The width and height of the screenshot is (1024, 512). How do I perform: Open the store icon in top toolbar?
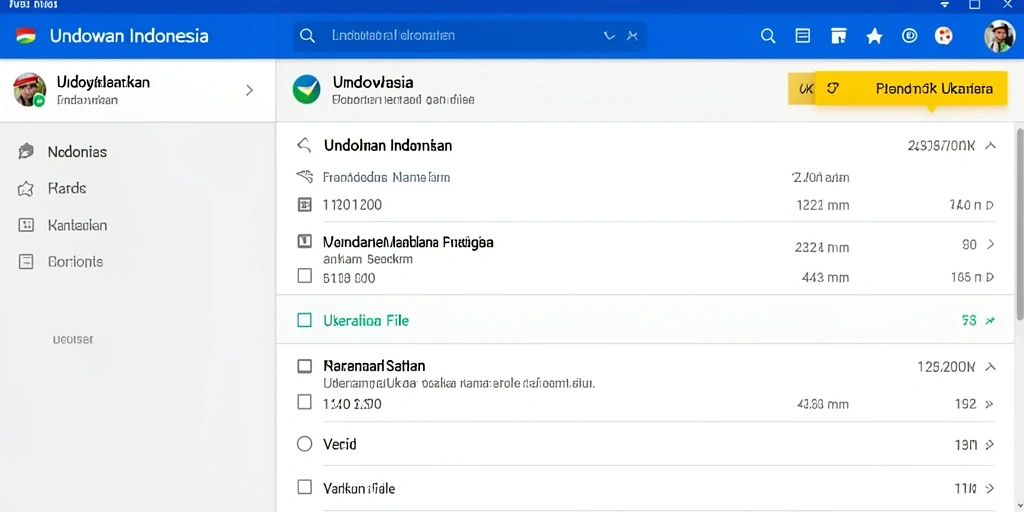coord(839,36)
